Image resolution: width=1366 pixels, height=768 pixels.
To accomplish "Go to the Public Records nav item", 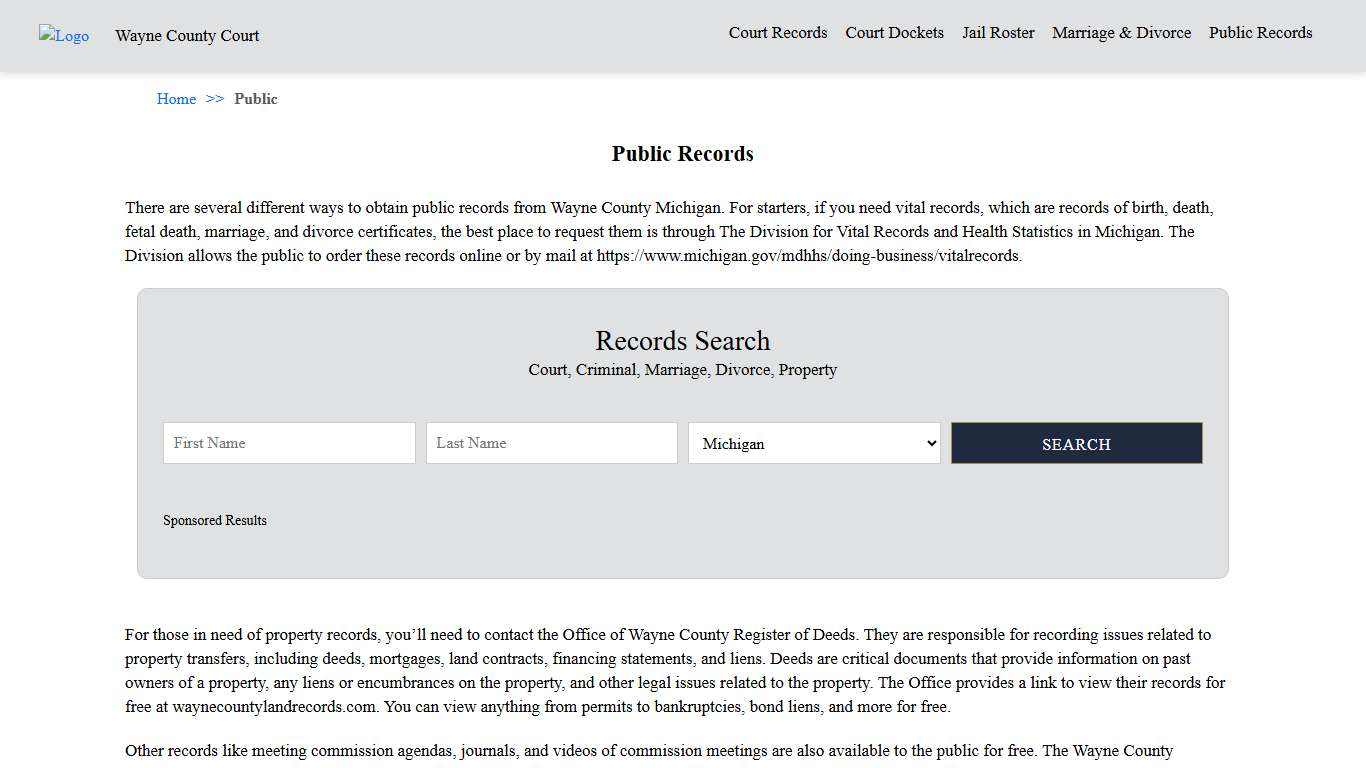I will [1260, 33].
